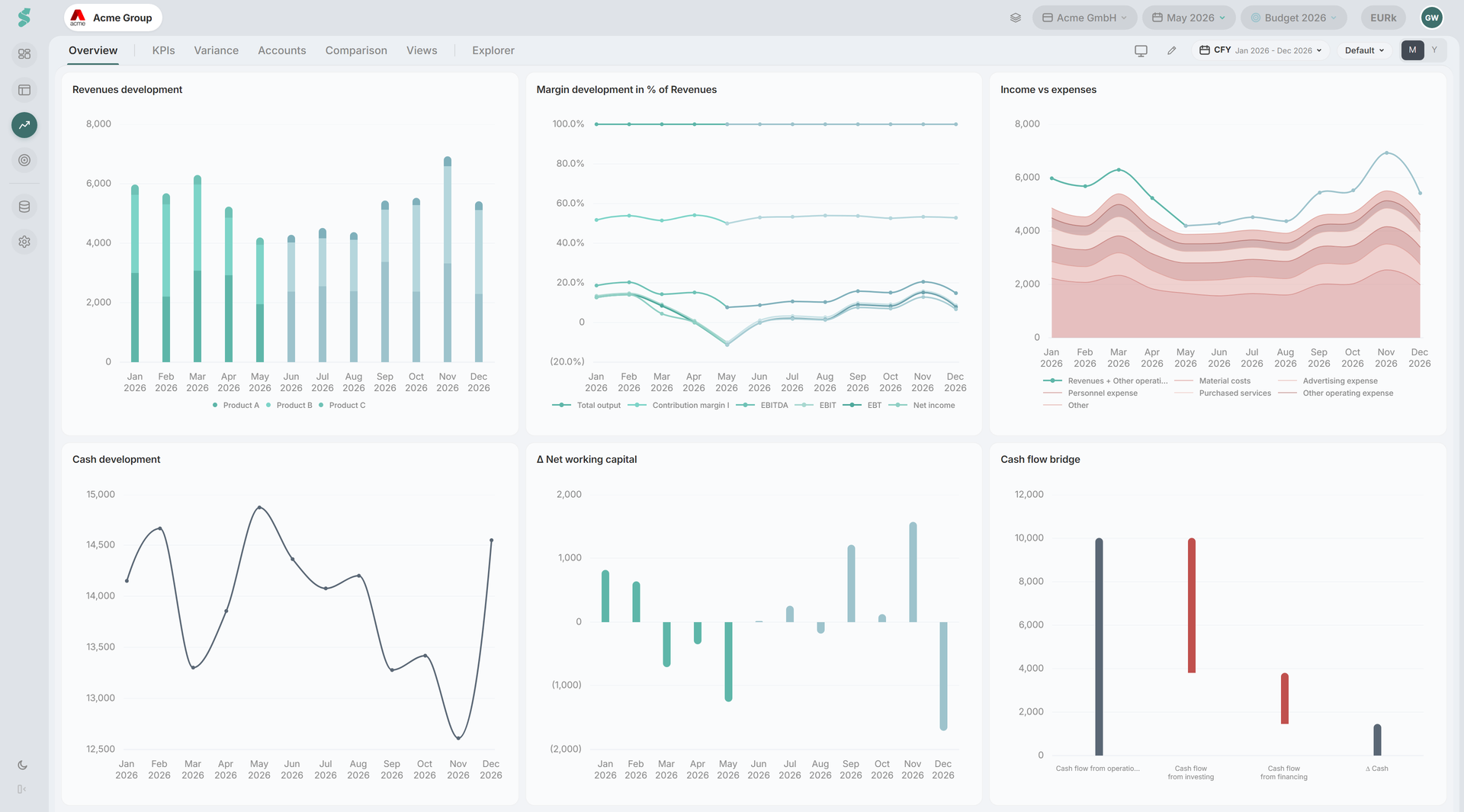Click the EURk currency button
This screenshot has height=812, width=1464.
[x=1383, y=18]
